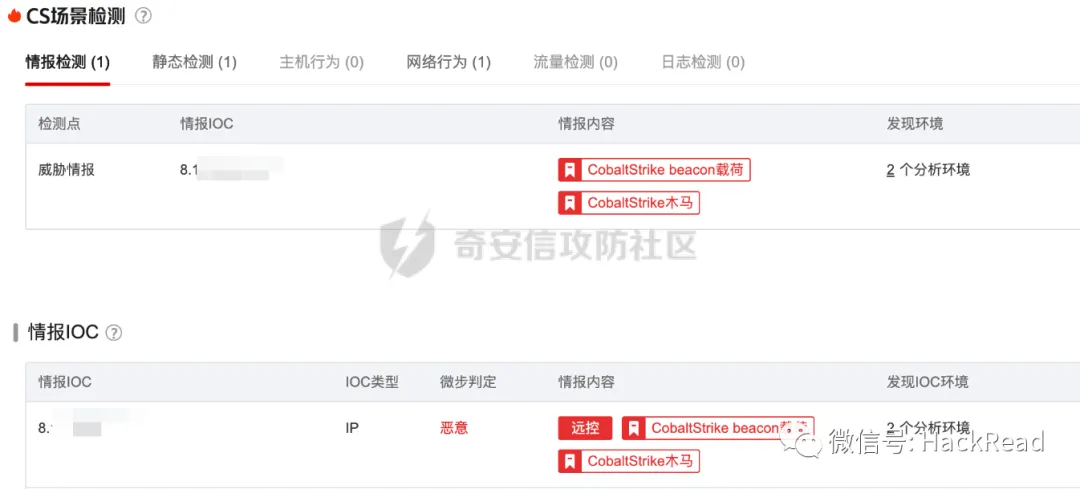Viewport: 1080px width, 489px height.
Task: Click the 2 个分析环境 link in IOC table
Action: point(928,426)
